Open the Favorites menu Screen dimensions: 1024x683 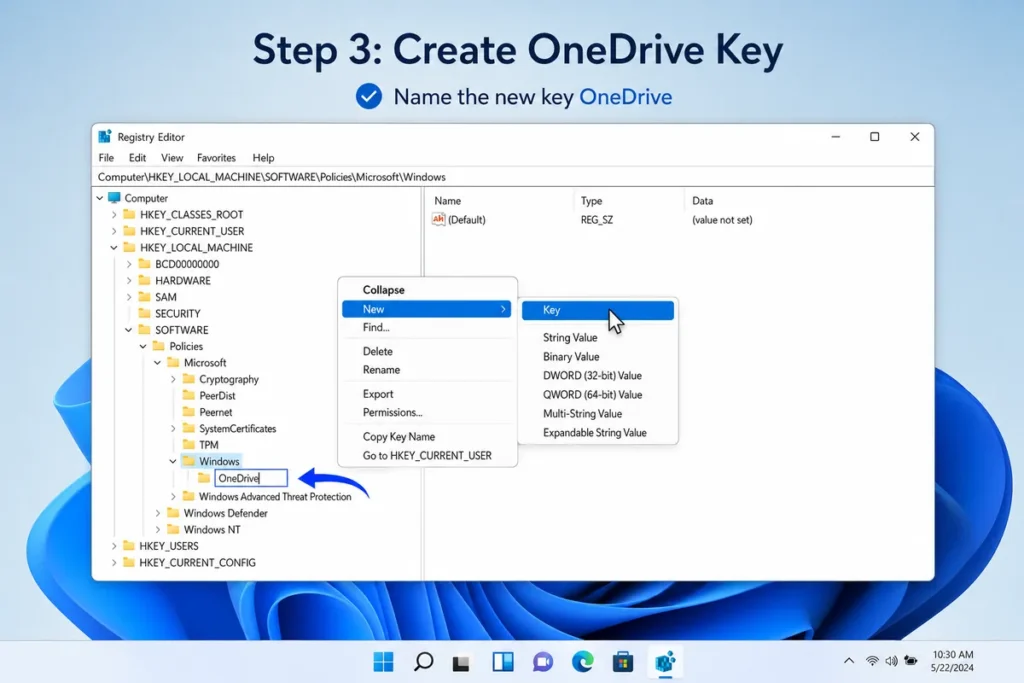216,157
